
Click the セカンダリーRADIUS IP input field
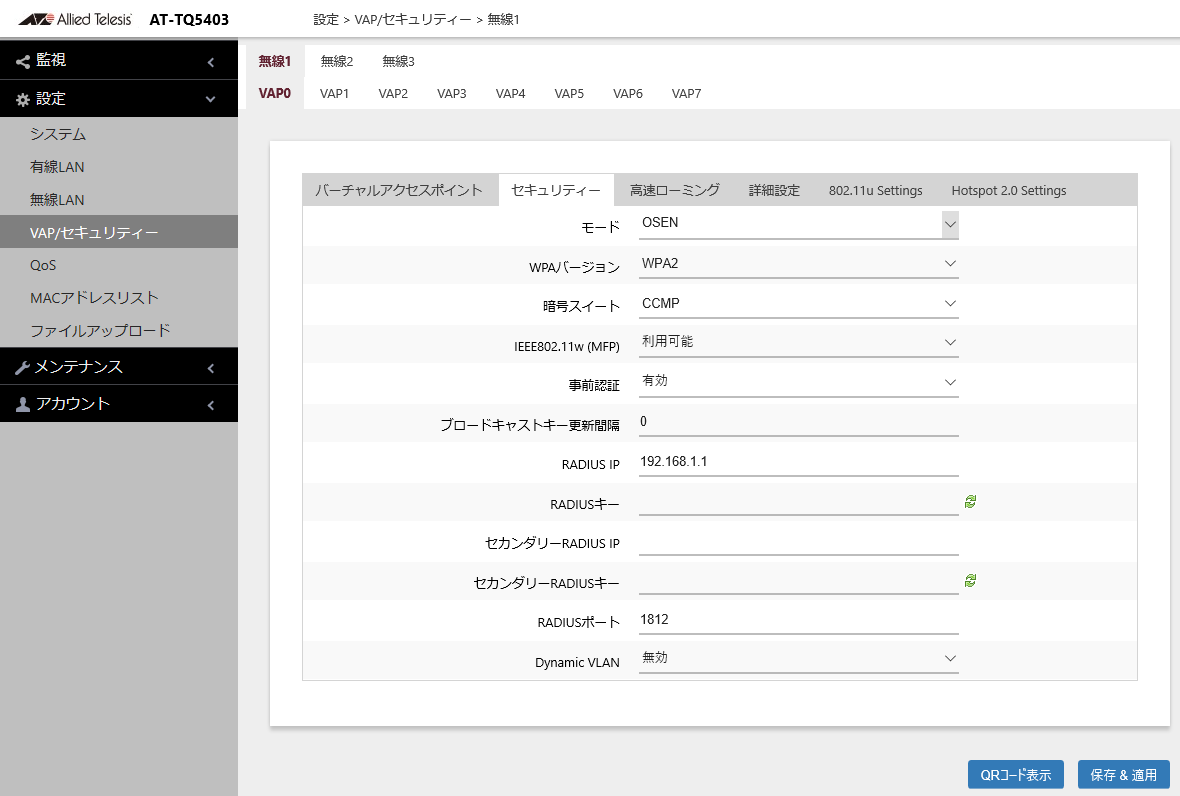tap(798, 542)
